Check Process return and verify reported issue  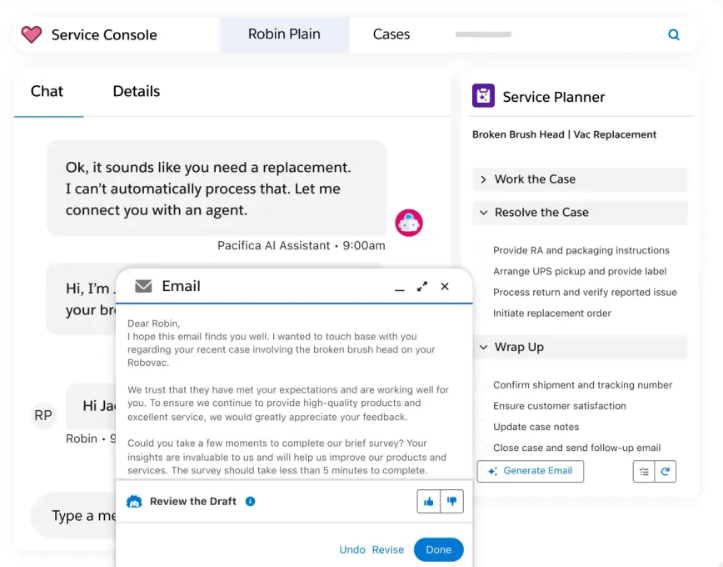[x=481, y=292]
